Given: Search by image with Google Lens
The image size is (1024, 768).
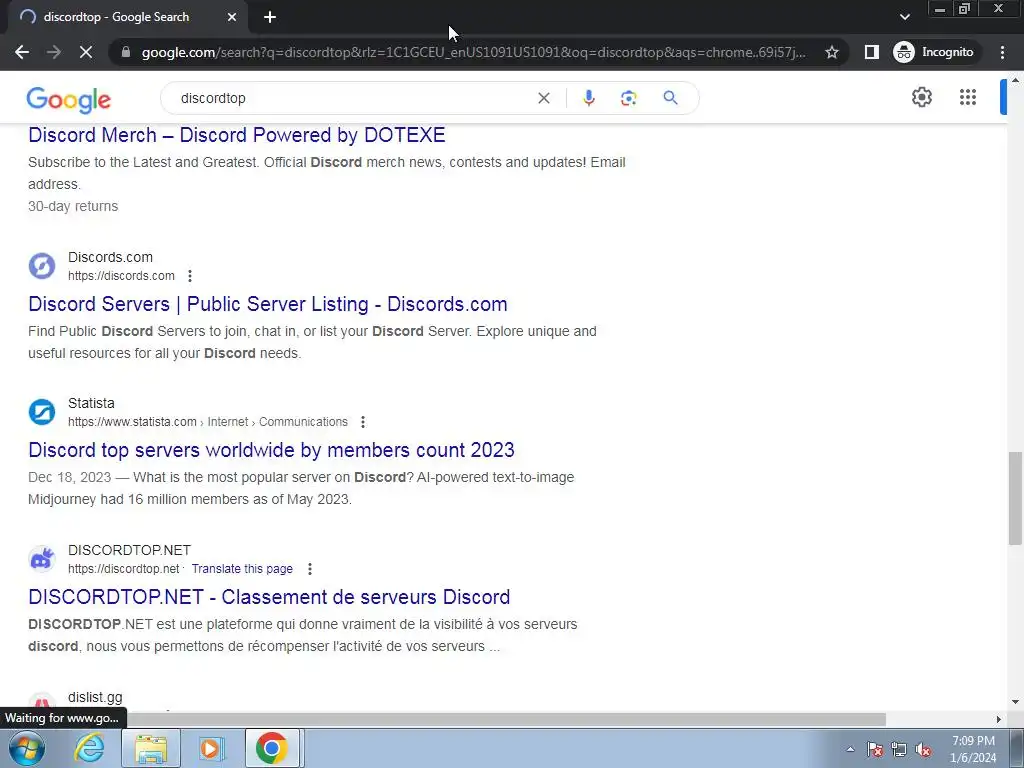Looking at the screenshot, I should (x=628, y=98).
